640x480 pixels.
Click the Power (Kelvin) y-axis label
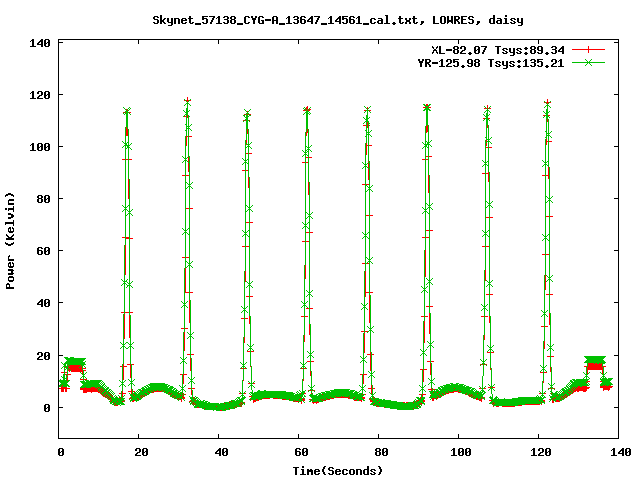11,238
